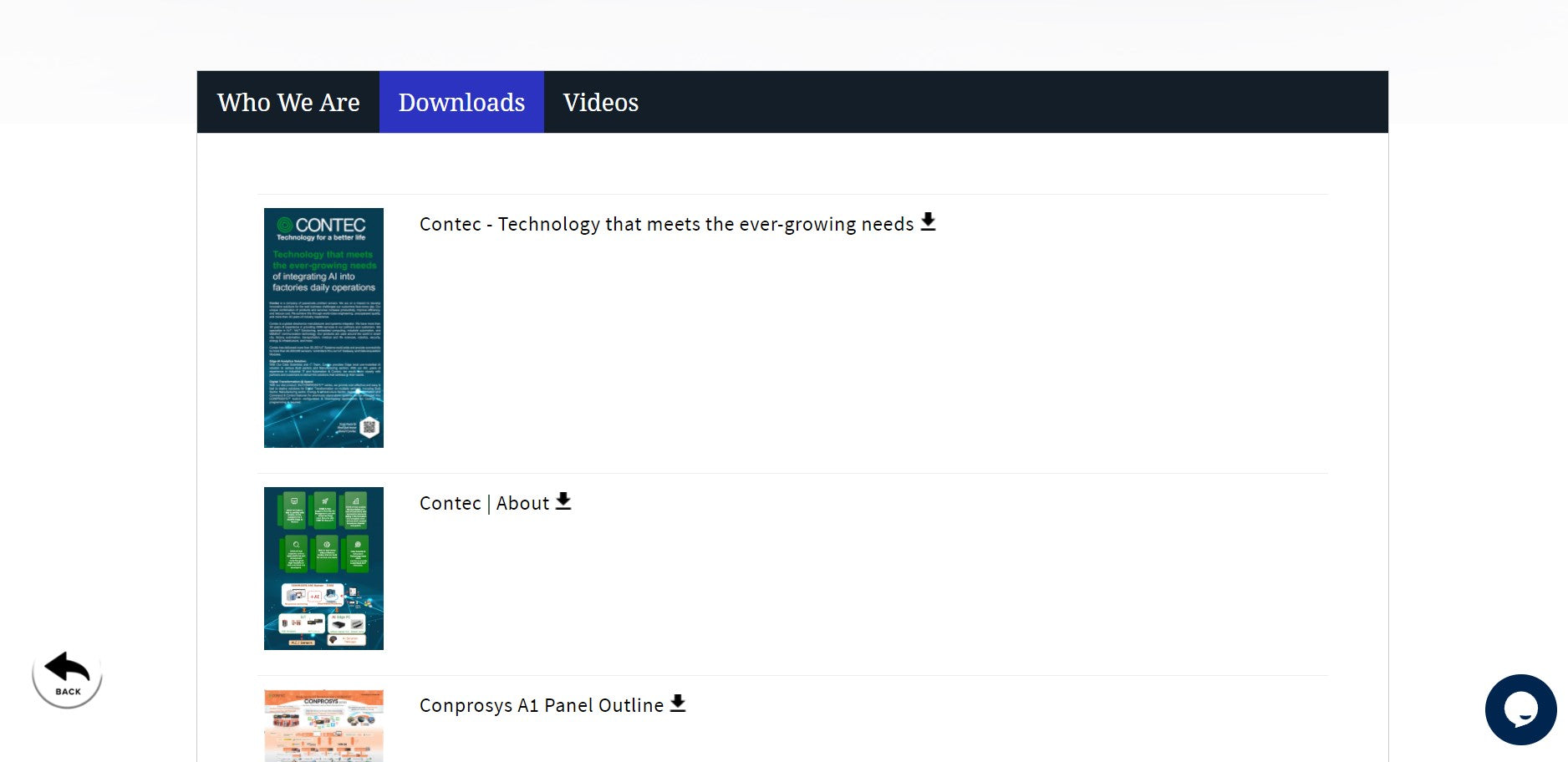View the Contec About green panels thumbnail

tap(323, 568)
